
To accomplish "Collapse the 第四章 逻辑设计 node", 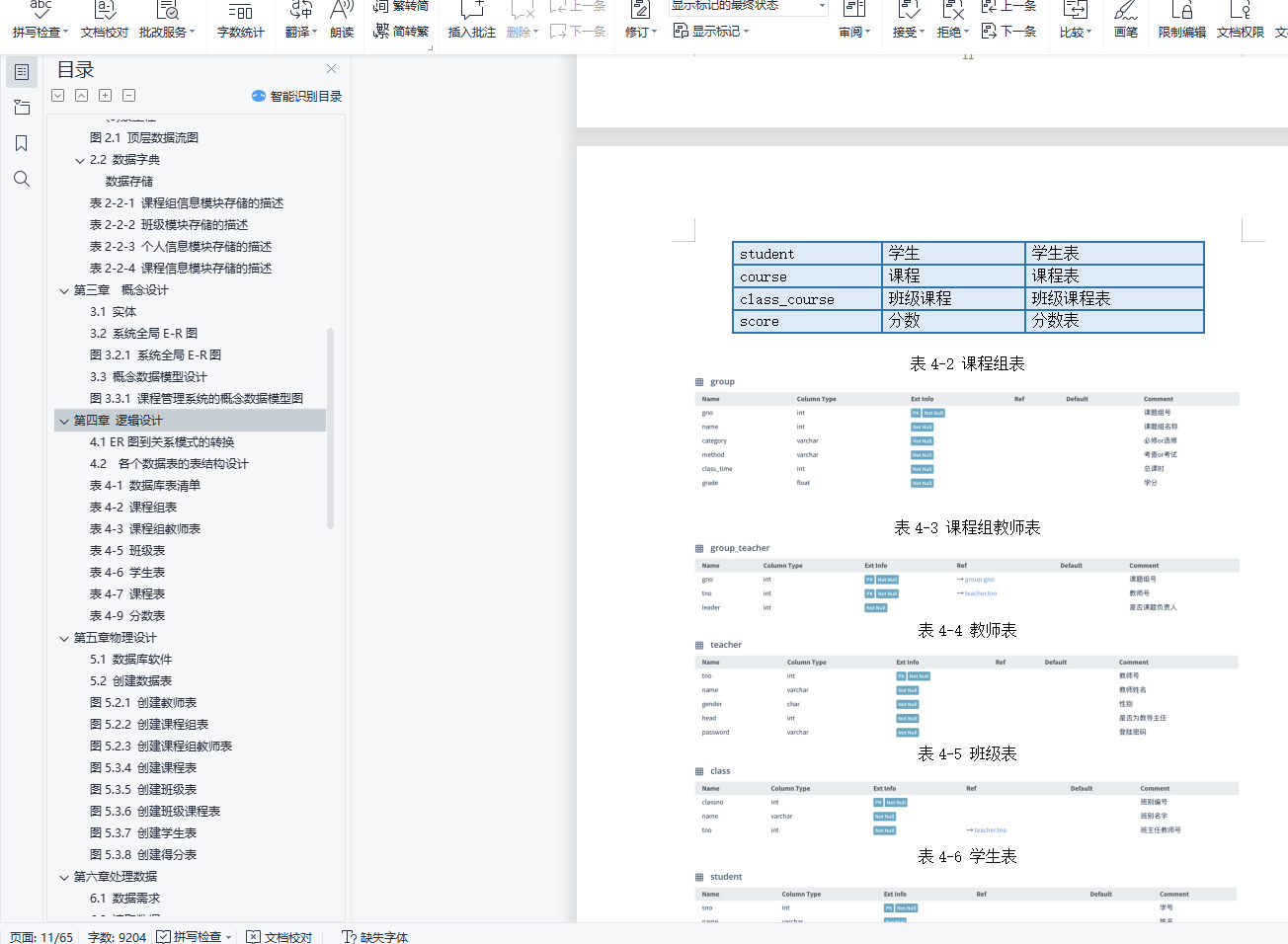I will [64, 421].
